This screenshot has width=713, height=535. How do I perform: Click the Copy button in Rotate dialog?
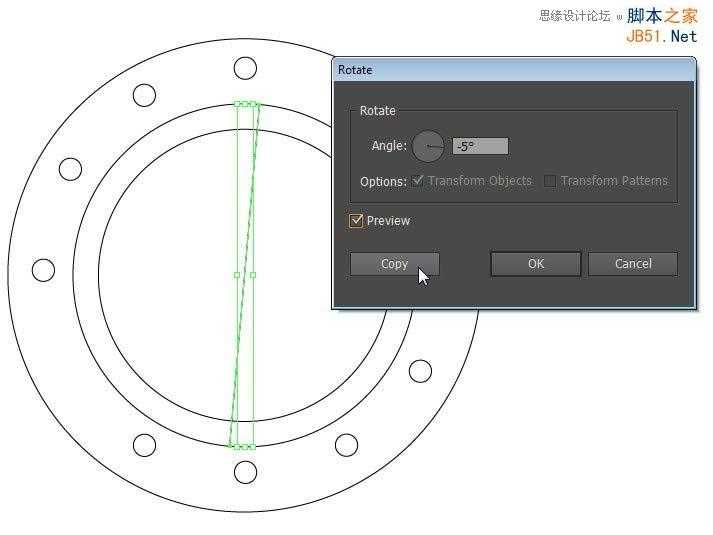394,264
